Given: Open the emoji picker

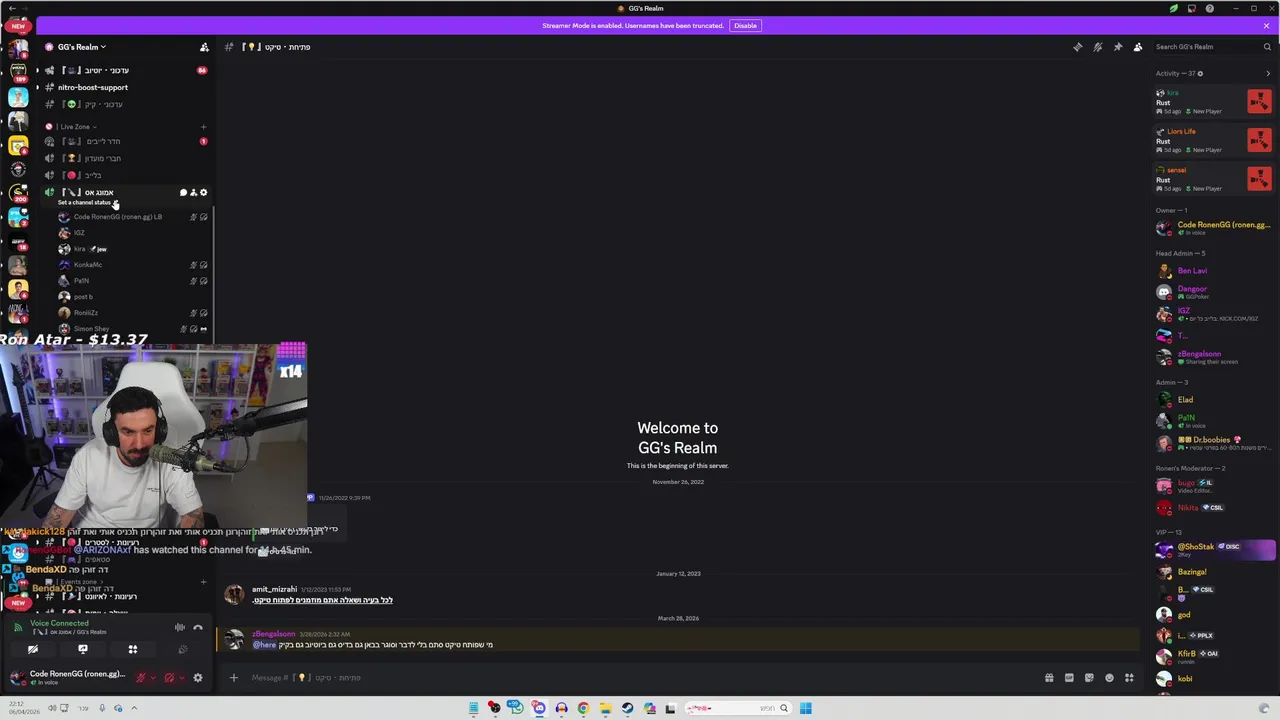Looking at the screenshot, I should (1109, 678).
